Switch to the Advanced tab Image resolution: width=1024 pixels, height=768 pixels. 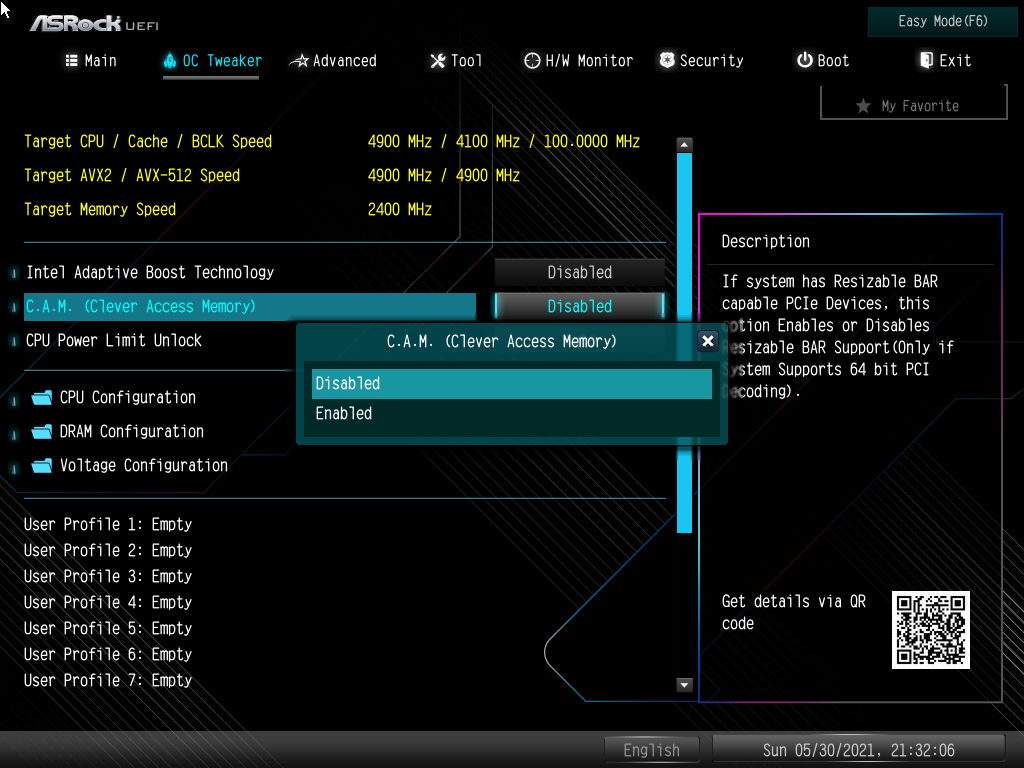pos(334,61)
